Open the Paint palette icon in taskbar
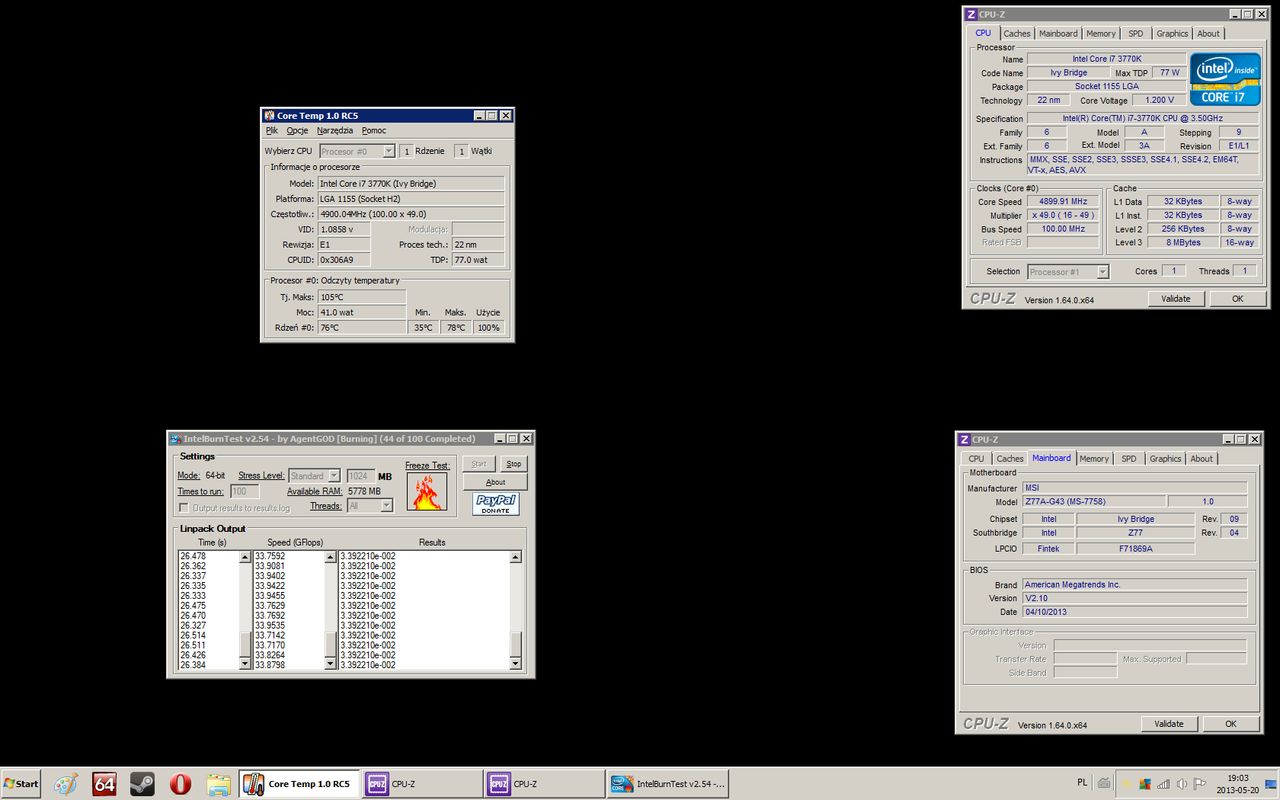This screenshot has height=800, width=1280. (66, 784)
